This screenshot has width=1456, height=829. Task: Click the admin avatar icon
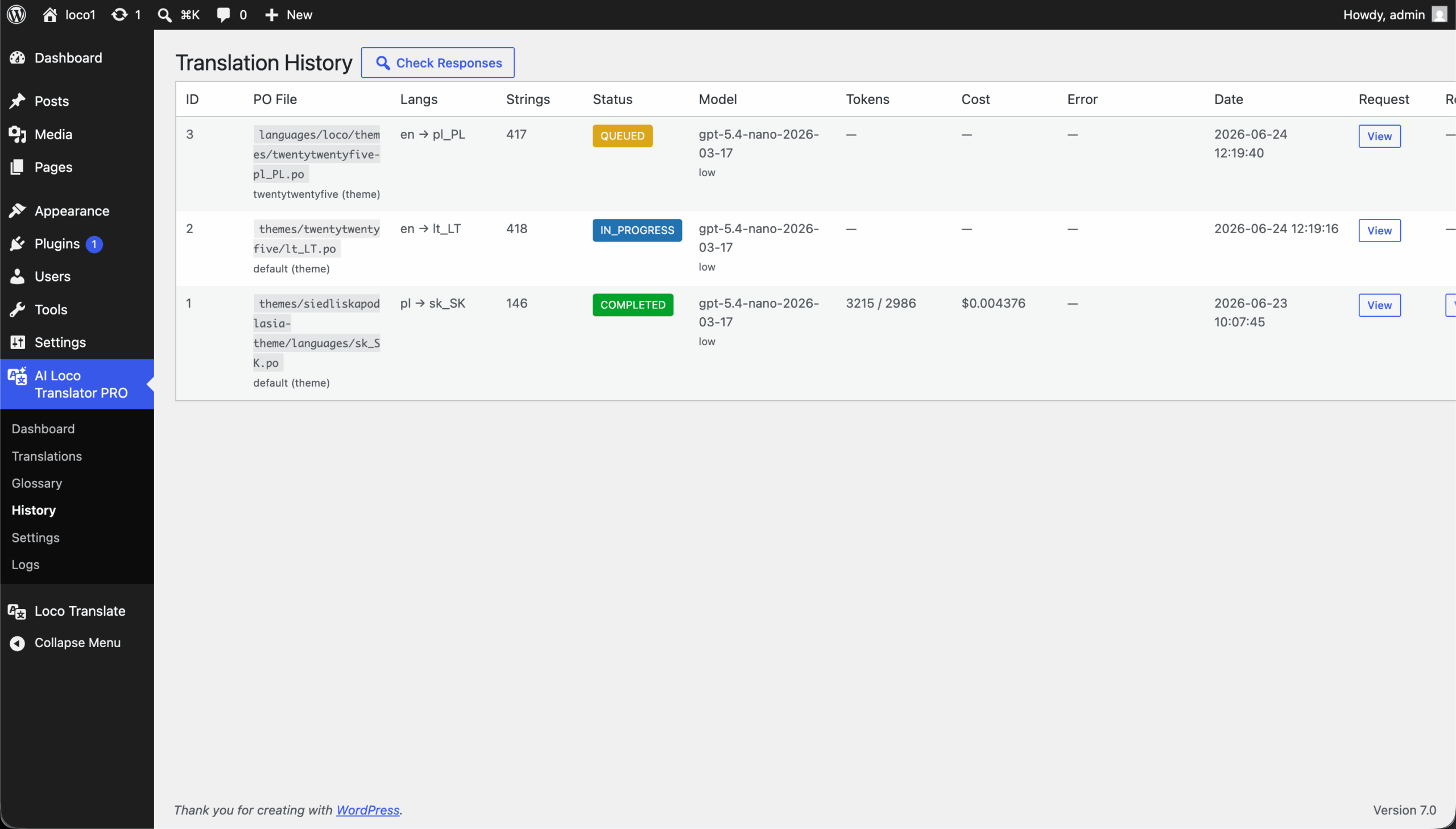click(1439, 14)
